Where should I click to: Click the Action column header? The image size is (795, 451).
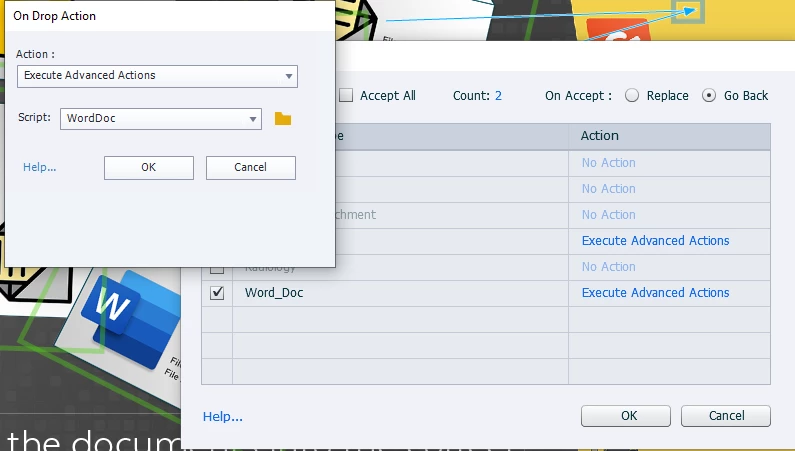(669, 136)
